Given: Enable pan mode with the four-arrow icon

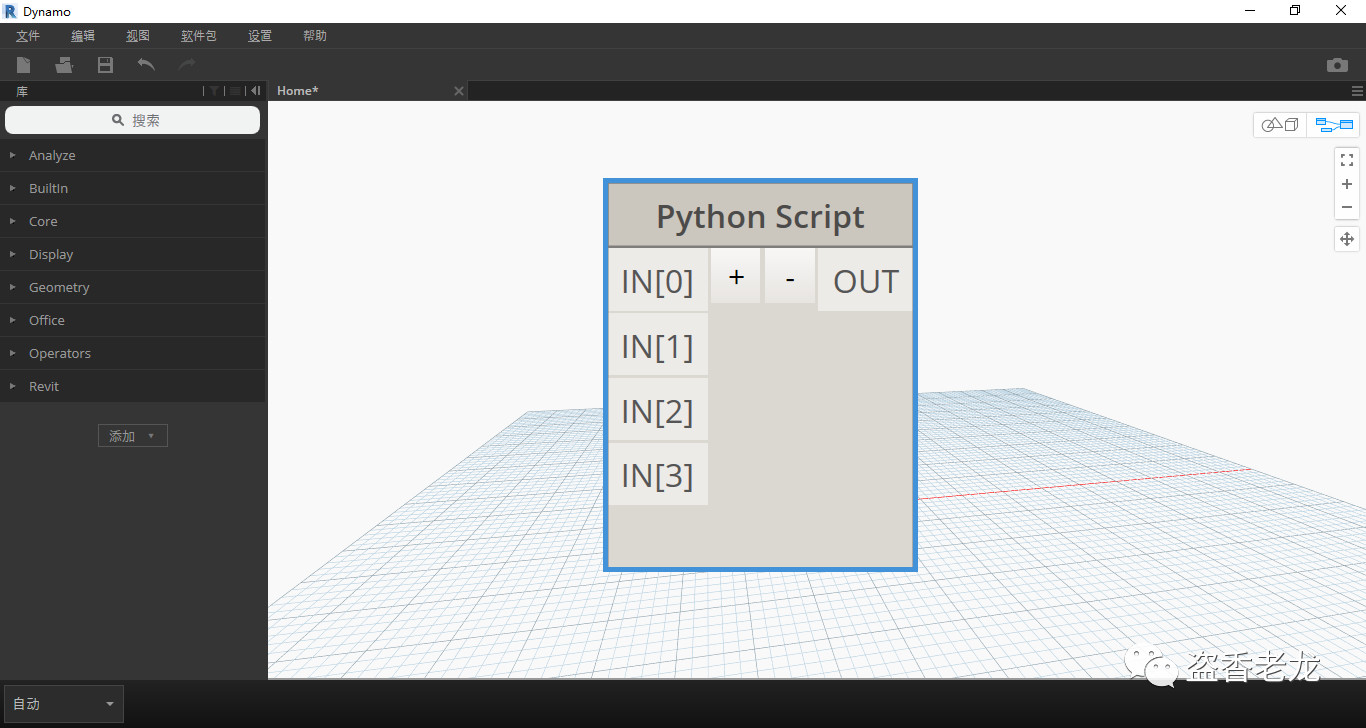Looking at the screenshot, I should (1346, 239).
